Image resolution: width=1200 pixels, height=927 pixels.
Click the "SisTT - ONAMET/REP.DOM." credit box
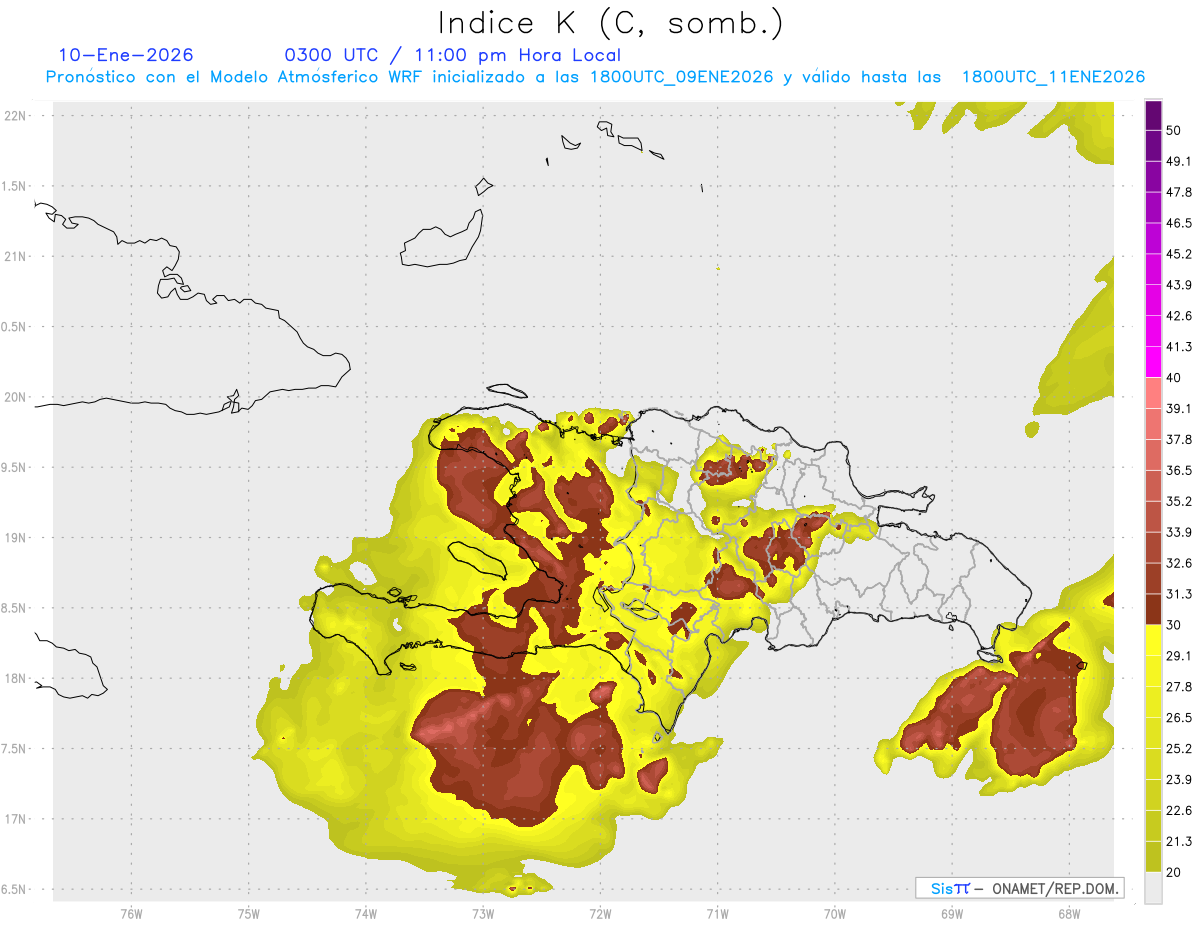tap(1019, 888)
